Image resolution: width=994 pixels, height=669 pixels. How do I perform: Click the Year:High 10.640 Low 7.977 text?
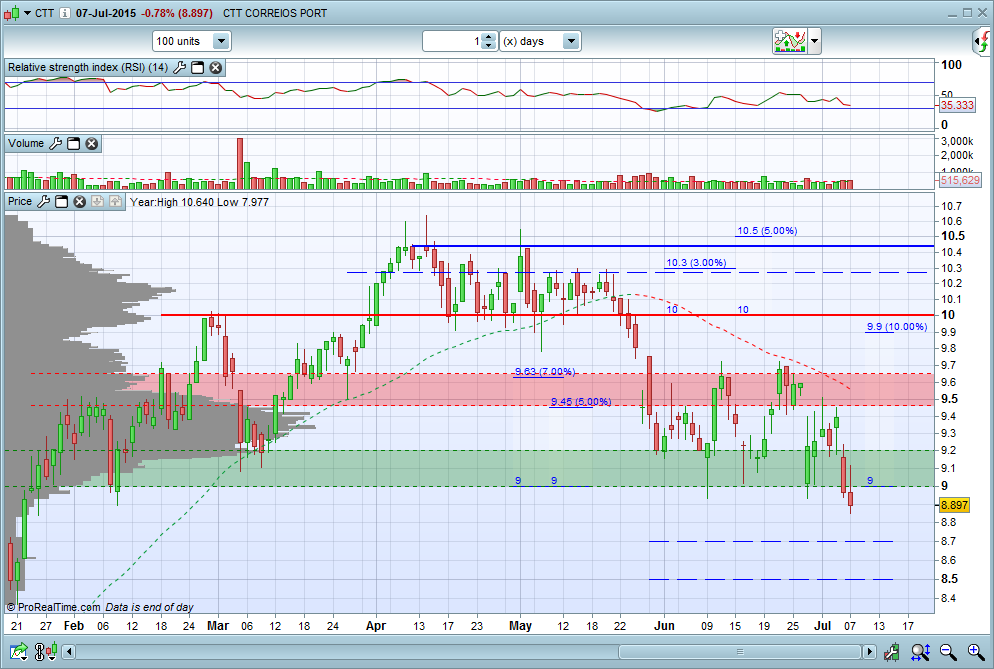point(199,202)
